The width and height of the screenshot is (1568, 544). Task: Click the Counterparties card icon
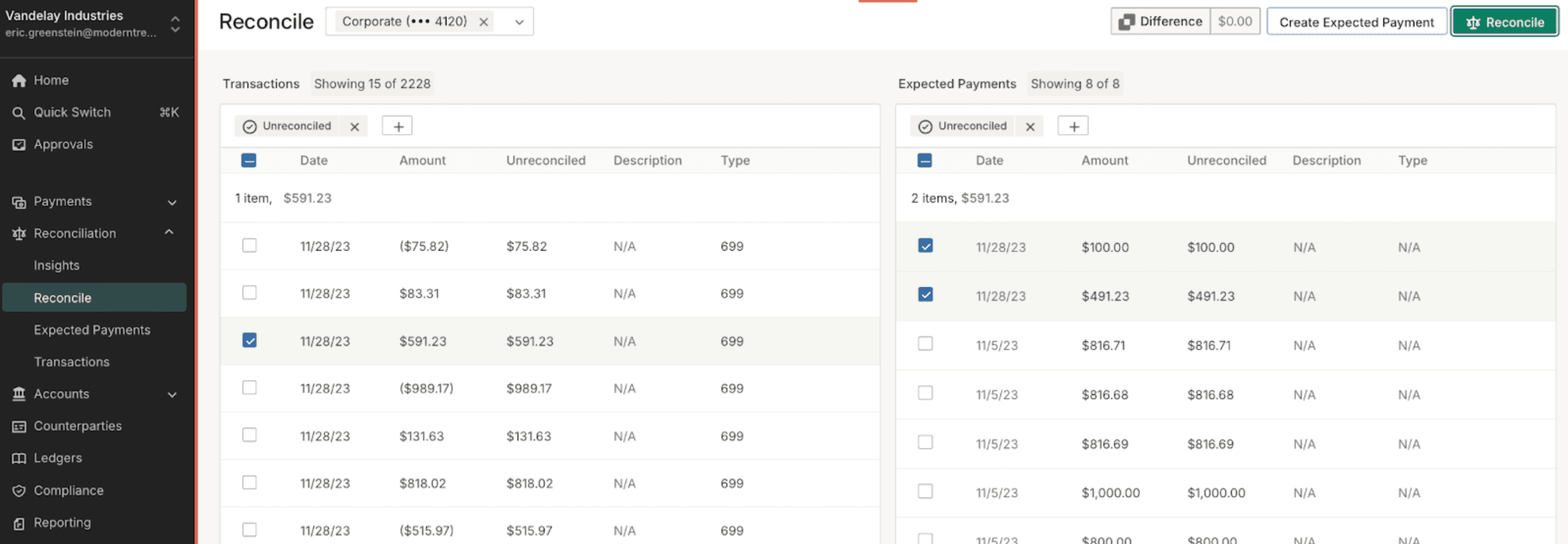pos(19,426)
